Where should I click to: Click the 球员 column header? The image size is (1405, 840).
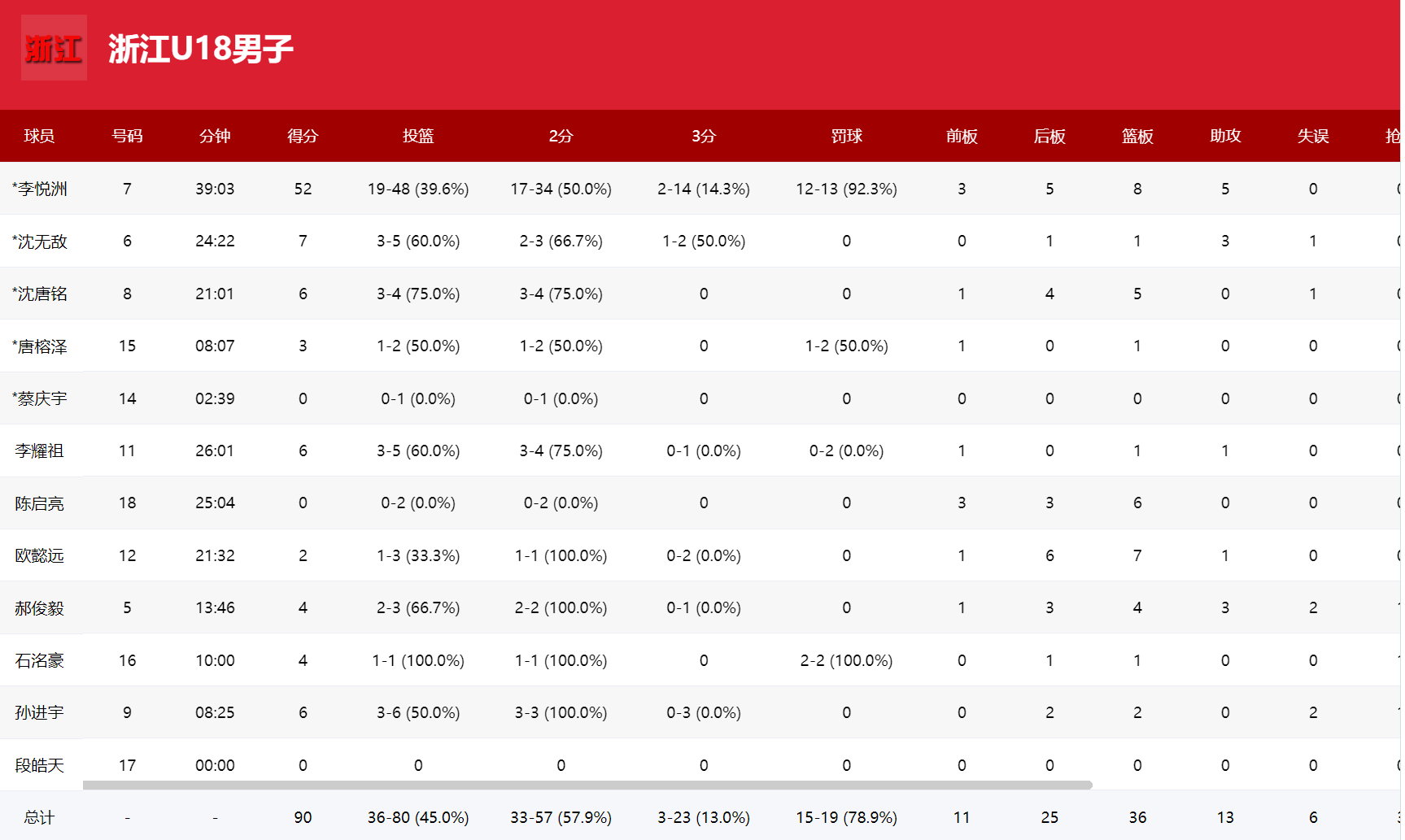[39, 136]
